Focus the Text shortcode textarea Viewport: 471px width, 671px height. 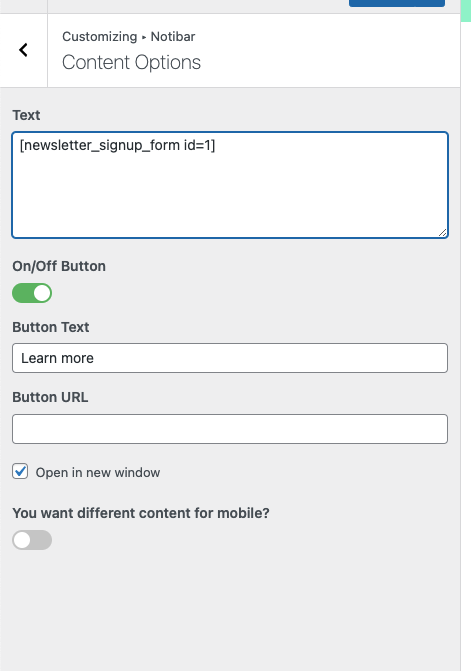point(230,185)
